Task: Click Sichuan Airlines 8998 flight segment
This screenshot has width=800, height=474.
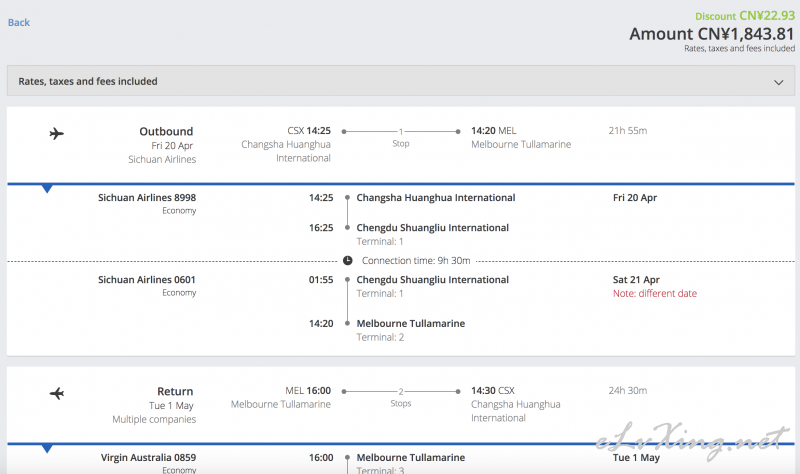Action: (x=147, y=197)
